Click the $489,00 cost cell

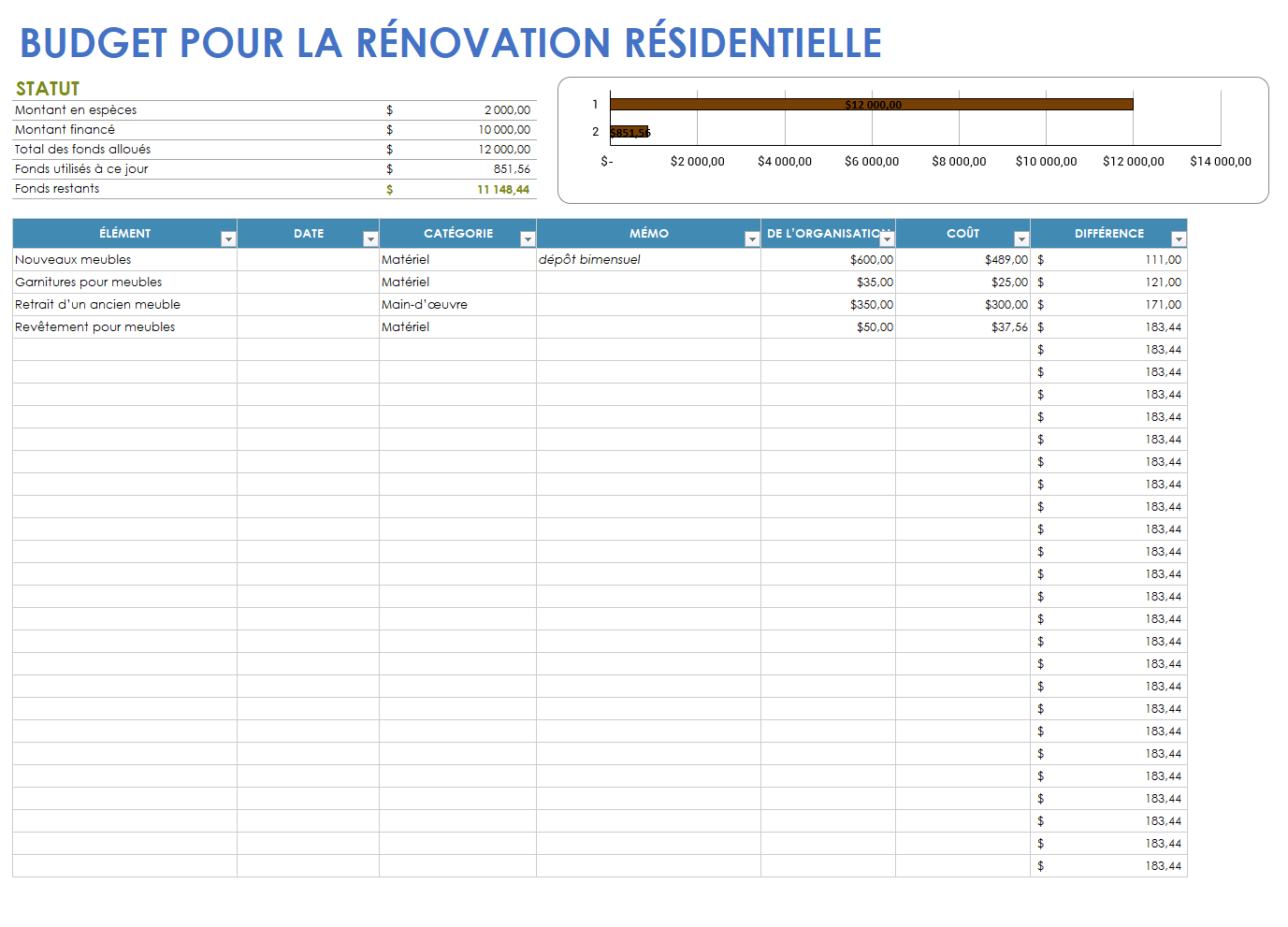pos(963,260)
